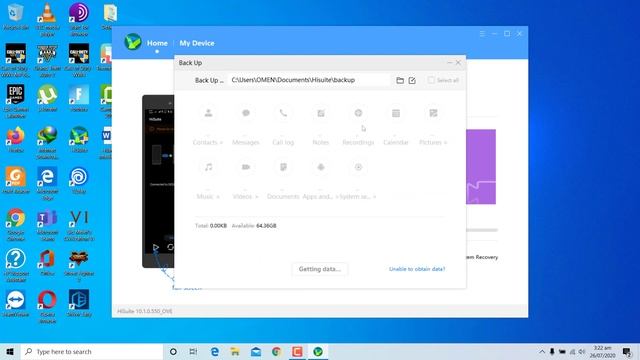Image resolution: width=640 pixels, height=360 pixels.
Task: Open the notification center icon
Action: click(627, 351)
